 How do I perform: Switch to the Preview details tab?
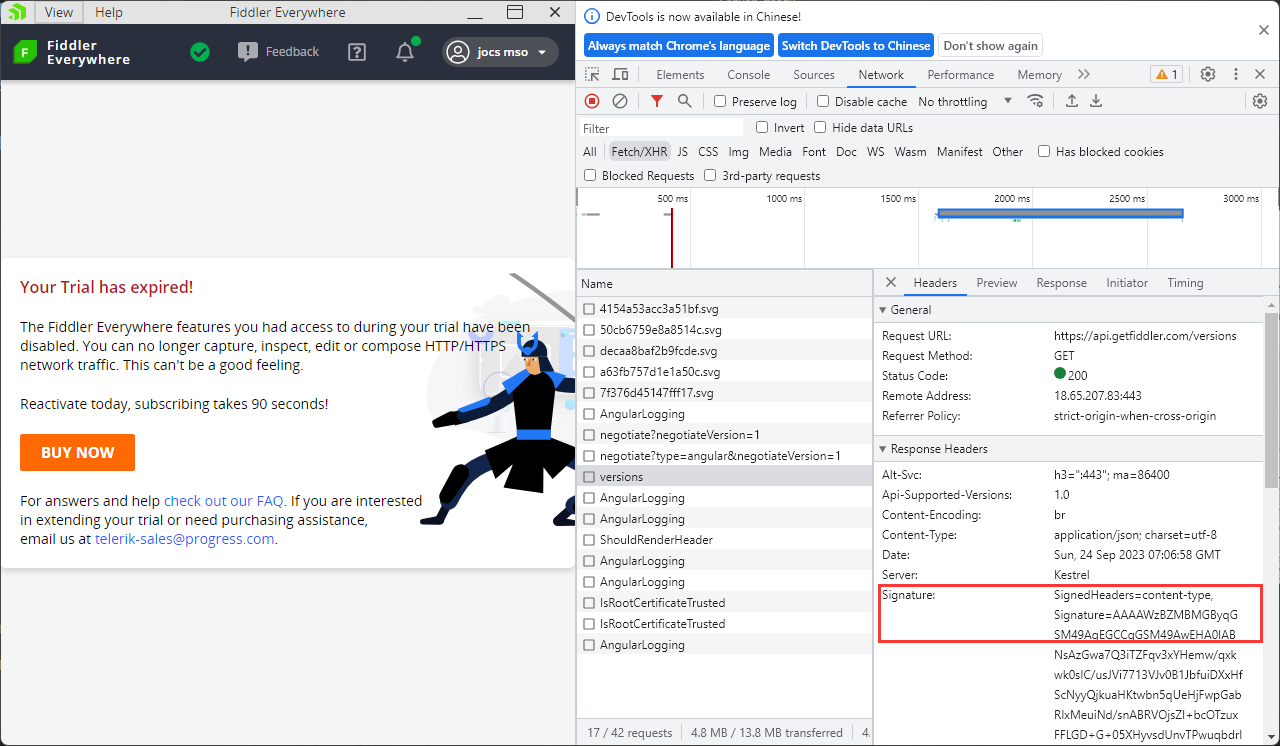997,283
